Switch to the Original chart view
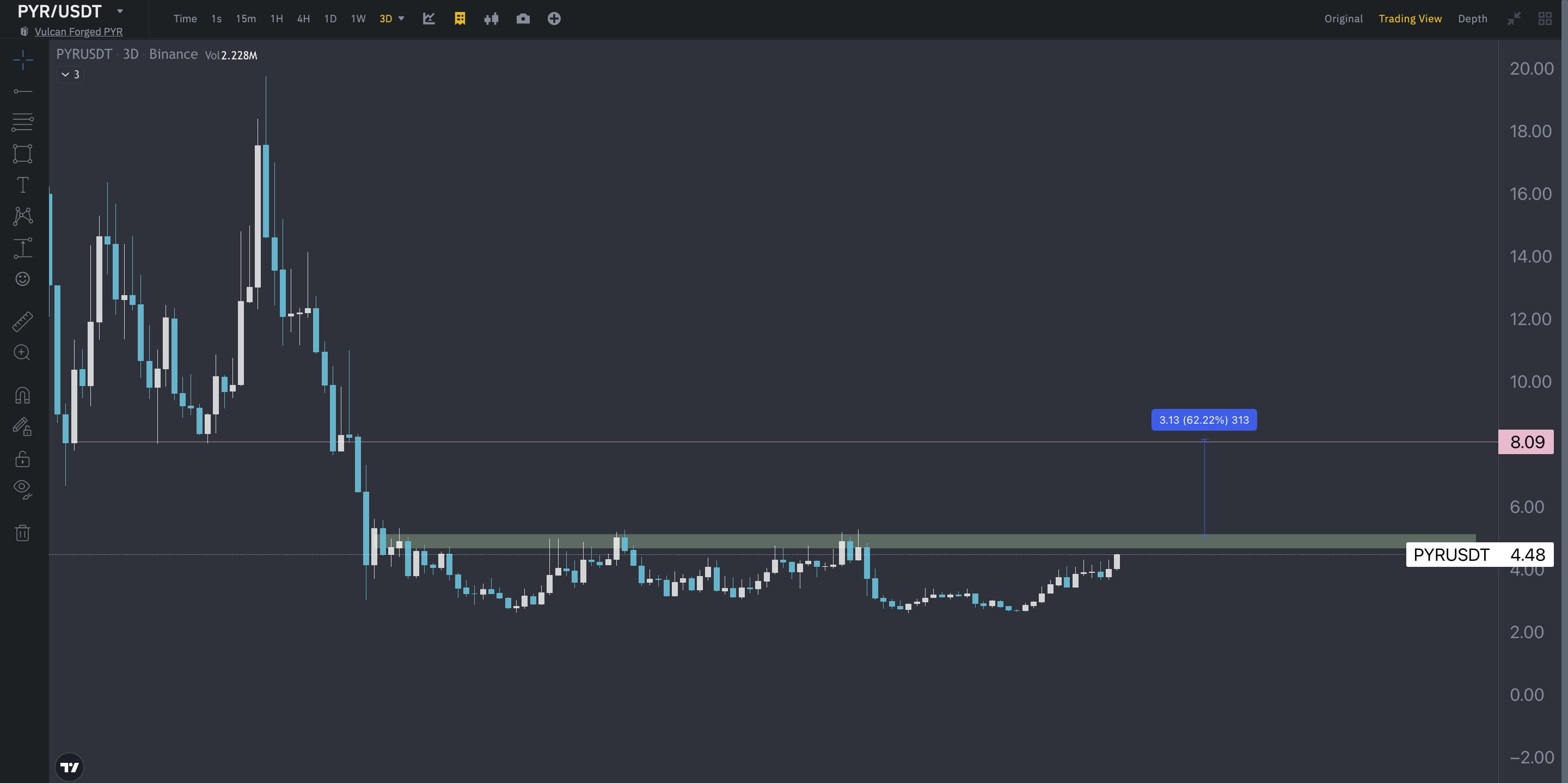Screen dimensions: 1568x783 tap(1343, 19)
